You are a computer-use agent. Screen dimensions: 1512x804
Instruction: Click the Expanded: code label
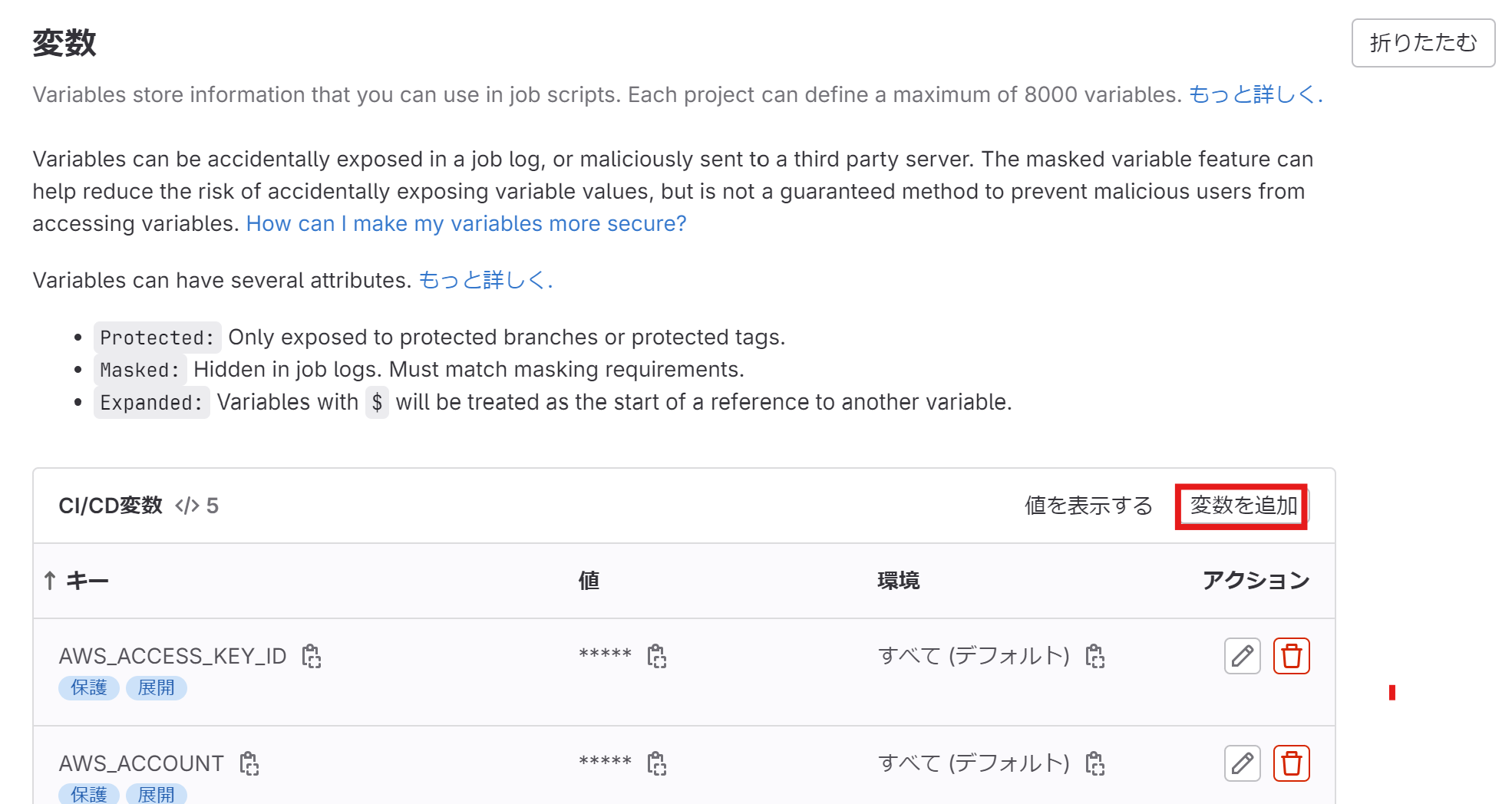click(152, 403)
